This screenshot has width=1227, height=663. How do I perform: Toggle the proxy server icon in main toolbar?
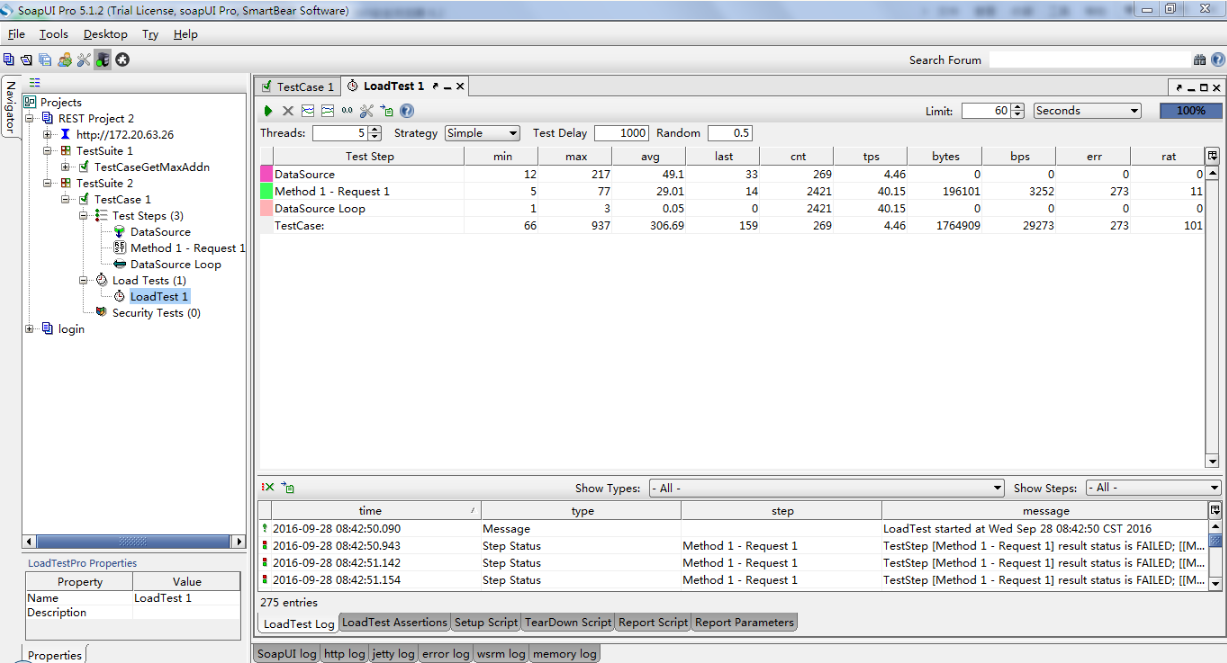[x=103, y=60]
